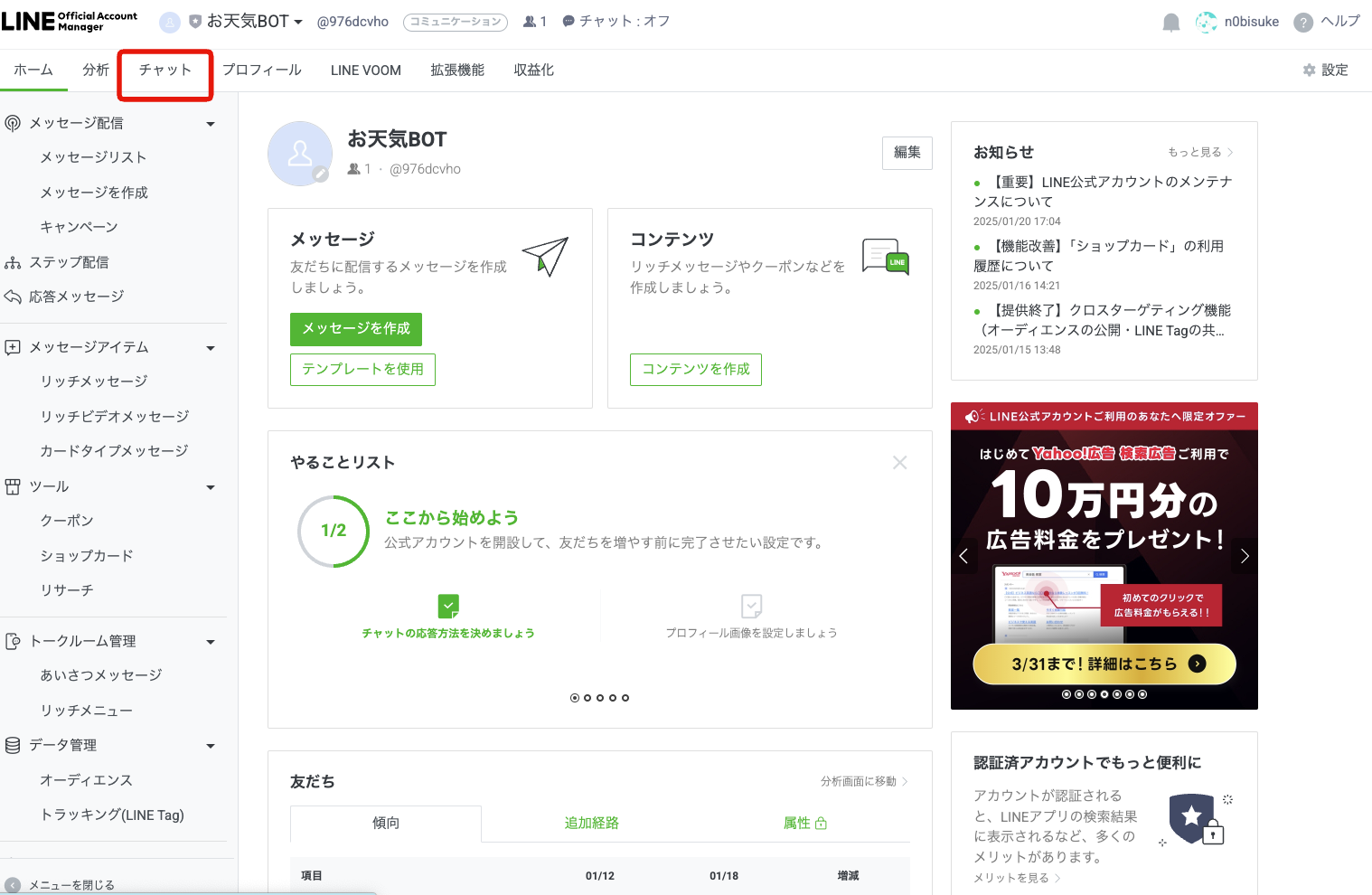Click the notification bell icon

tap(1170, 23)
